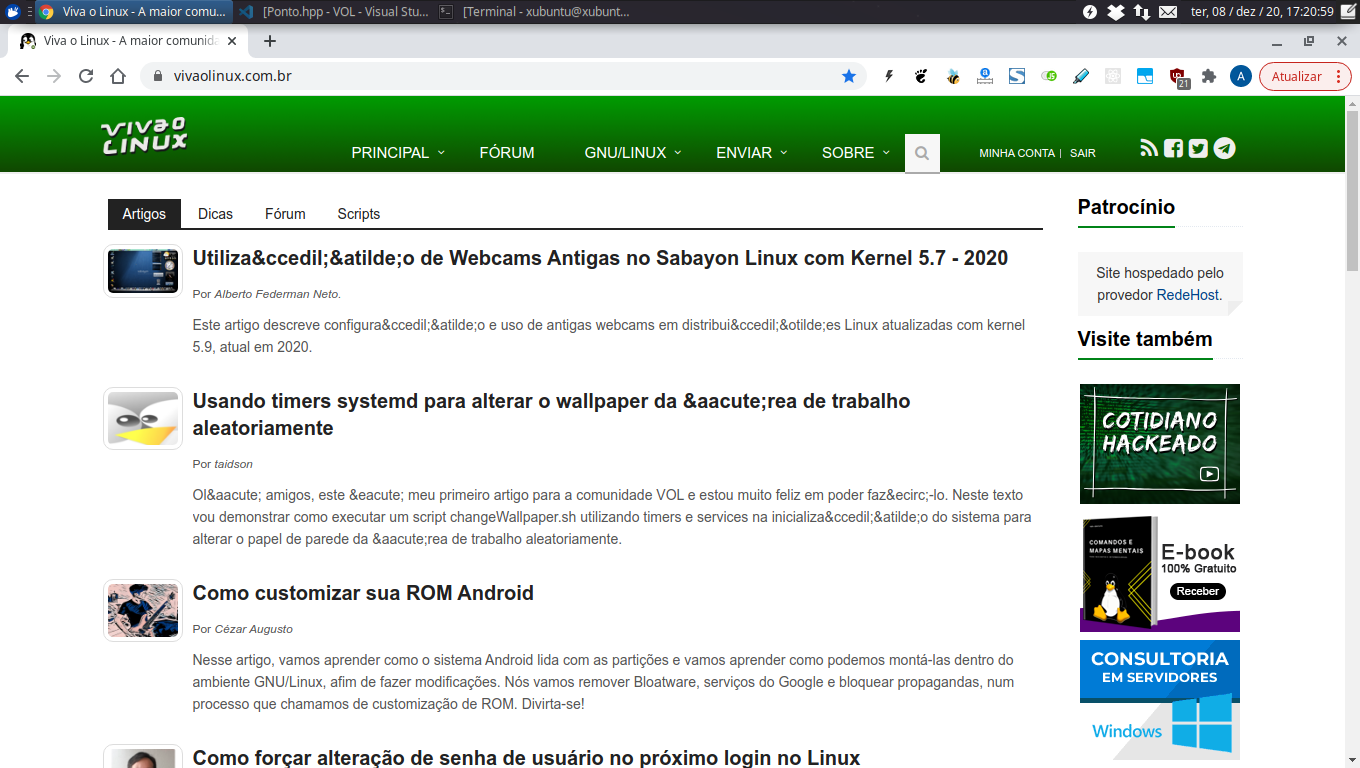Click the RedeHost provider link
Image resolution: width=1360 pixels, height=768 pixels.
pos(1188,295)
